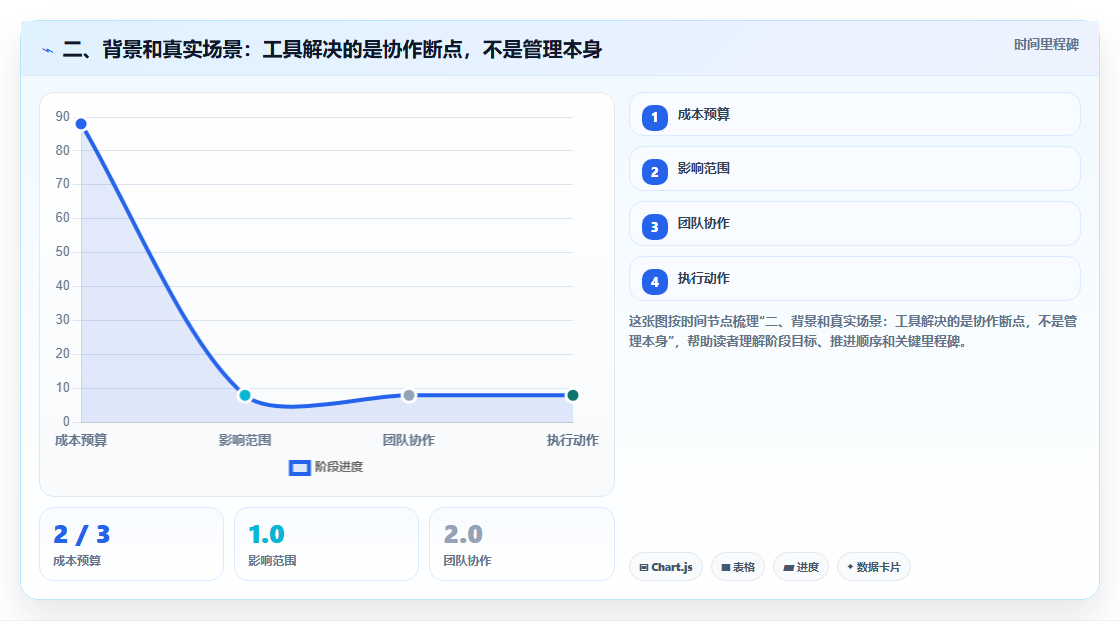1120x621 pixels.
Task: Select the dark green 执行动作 data point
Action: point(572,395)
